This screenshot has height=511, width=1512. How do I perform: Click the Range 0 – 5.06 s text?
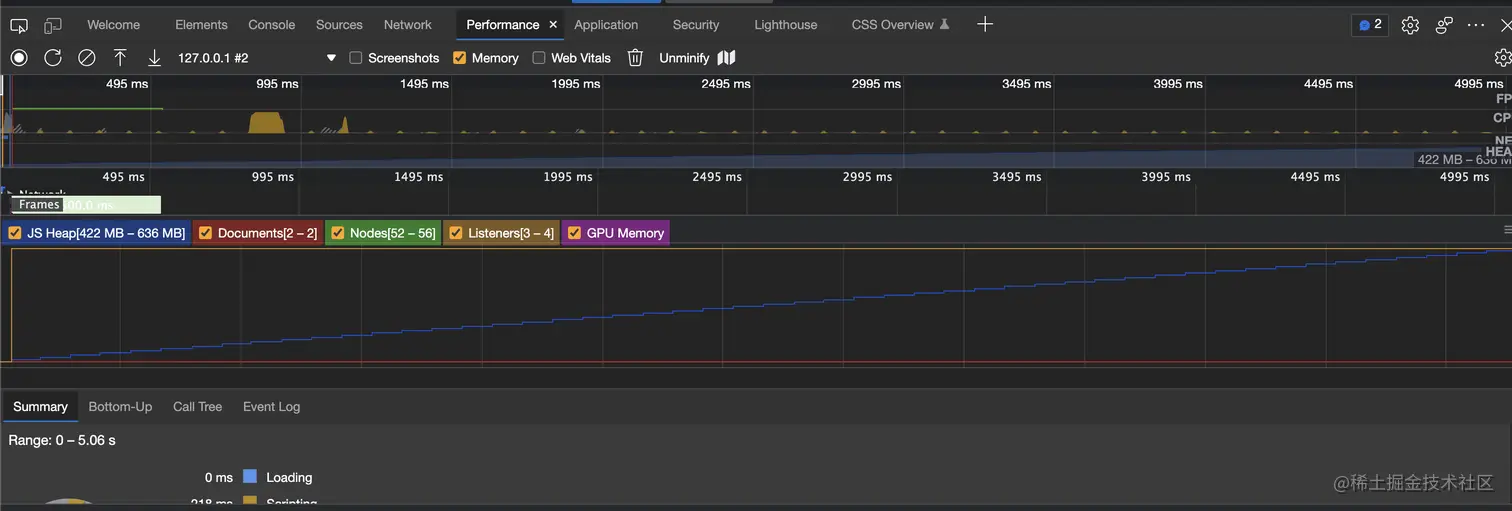point(62,440)
